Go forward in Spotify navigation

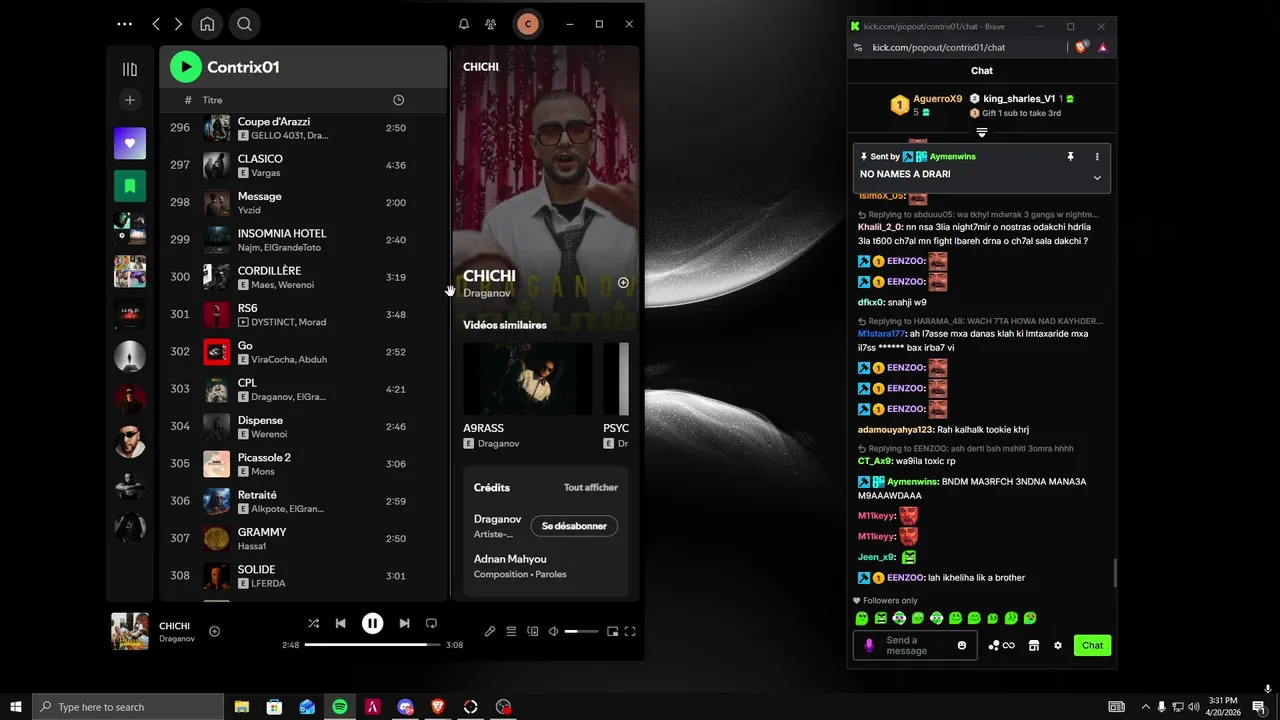click(x=178, y=24)
